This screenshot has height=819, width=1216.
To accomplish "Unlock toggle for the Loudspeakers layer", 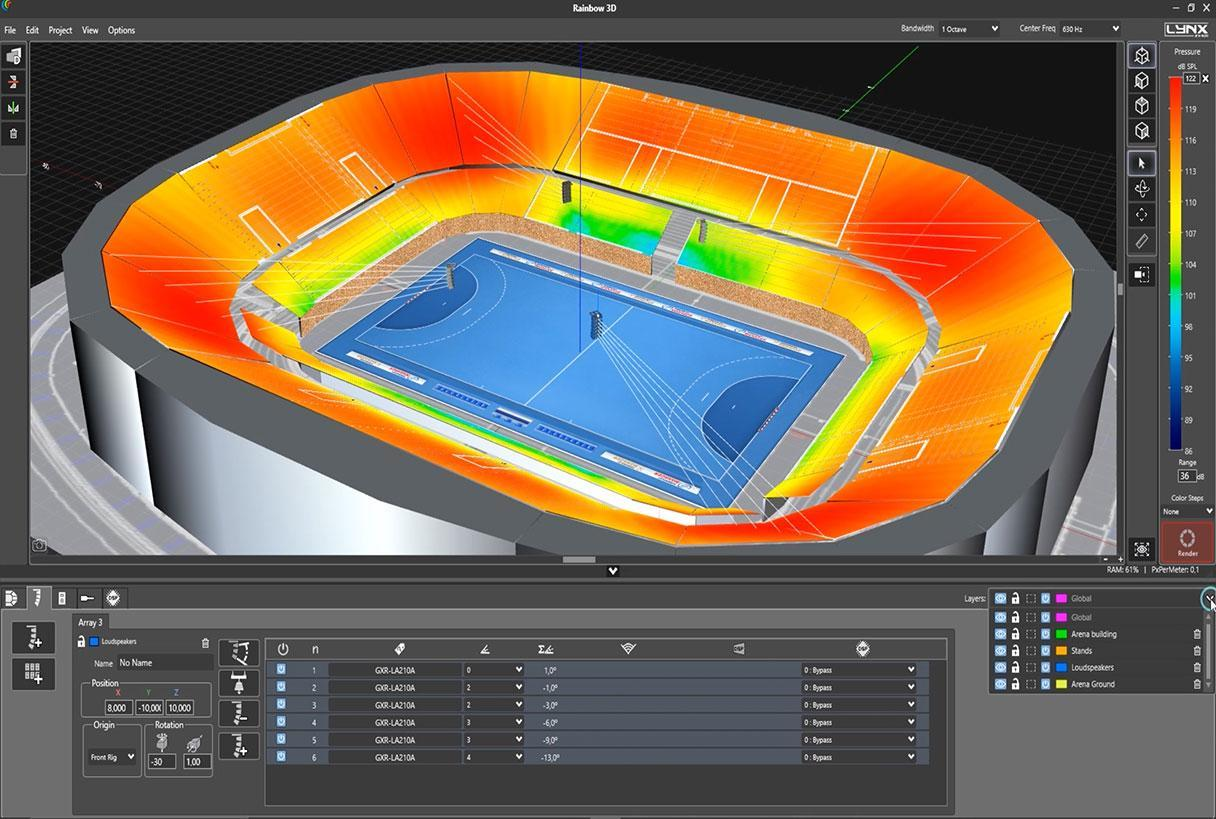I will point(1015,667).
